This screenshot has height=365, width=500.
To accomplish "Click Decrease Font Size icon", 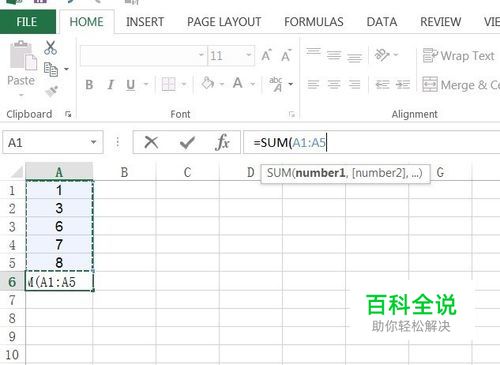I will tap(286, 55).
